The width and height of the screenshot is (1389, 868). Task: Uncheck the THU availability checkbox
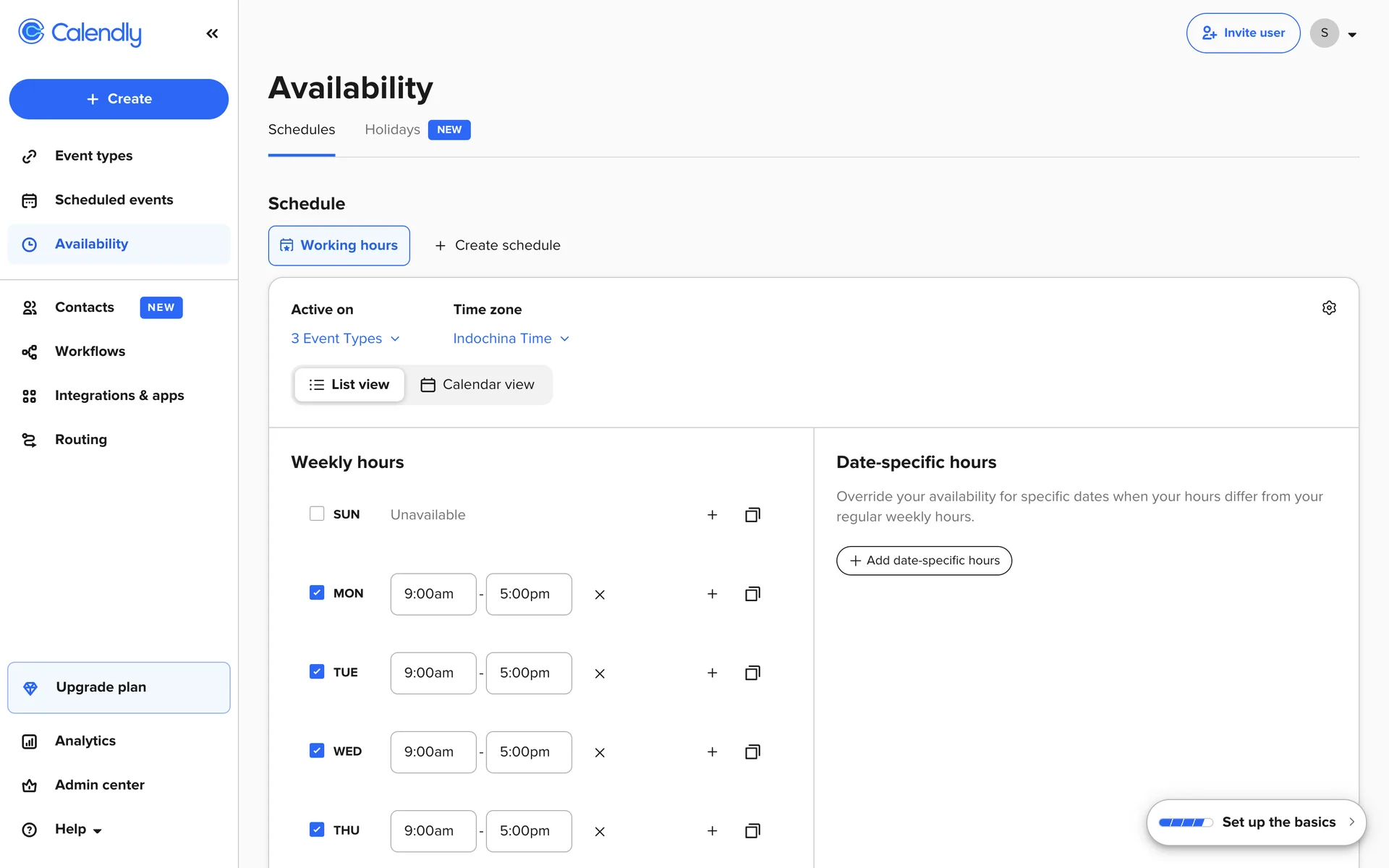coord(317,830)
